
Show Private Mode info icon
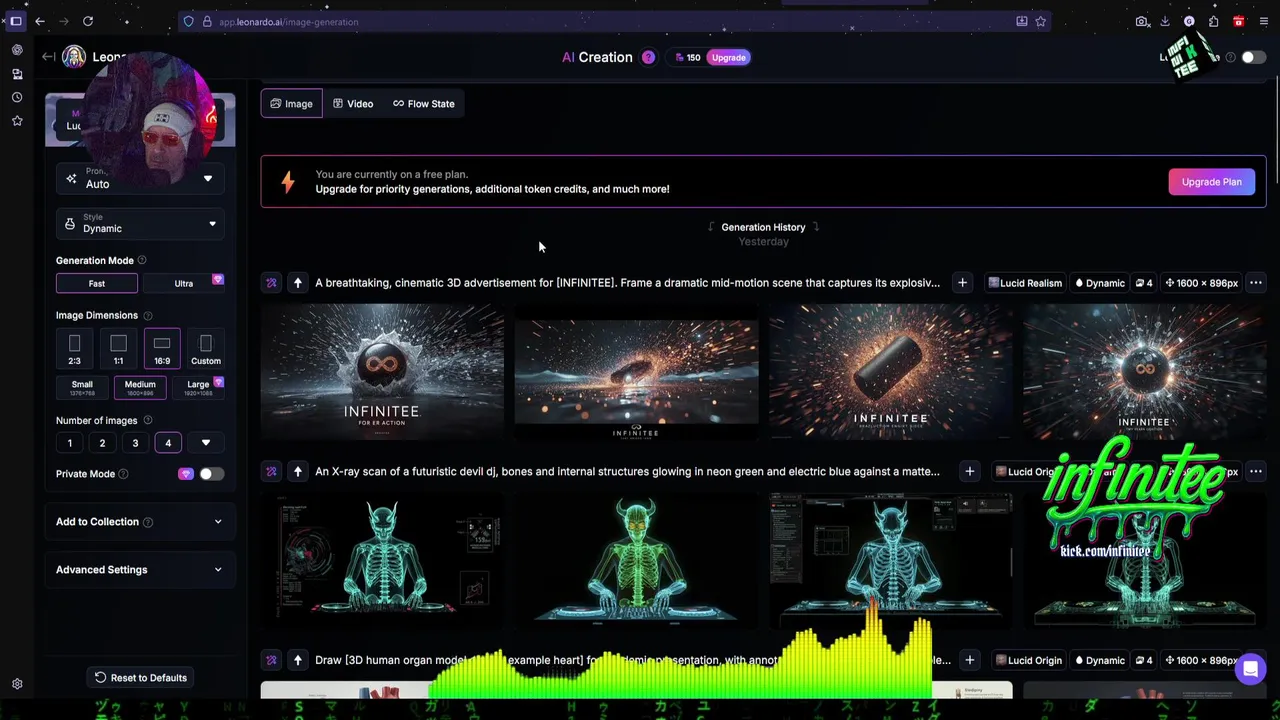[123, 474]
